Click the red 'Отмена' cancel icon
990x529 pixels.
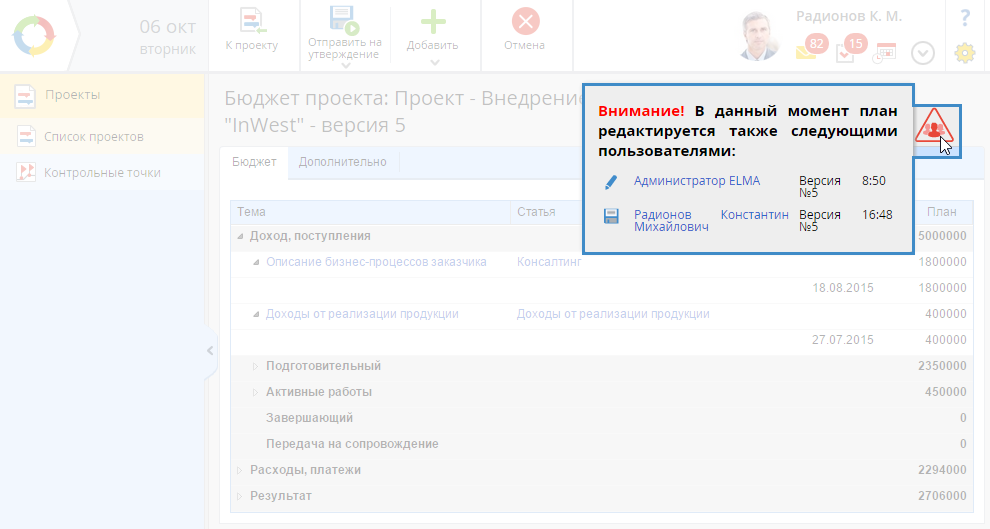[x=525, y=22]
